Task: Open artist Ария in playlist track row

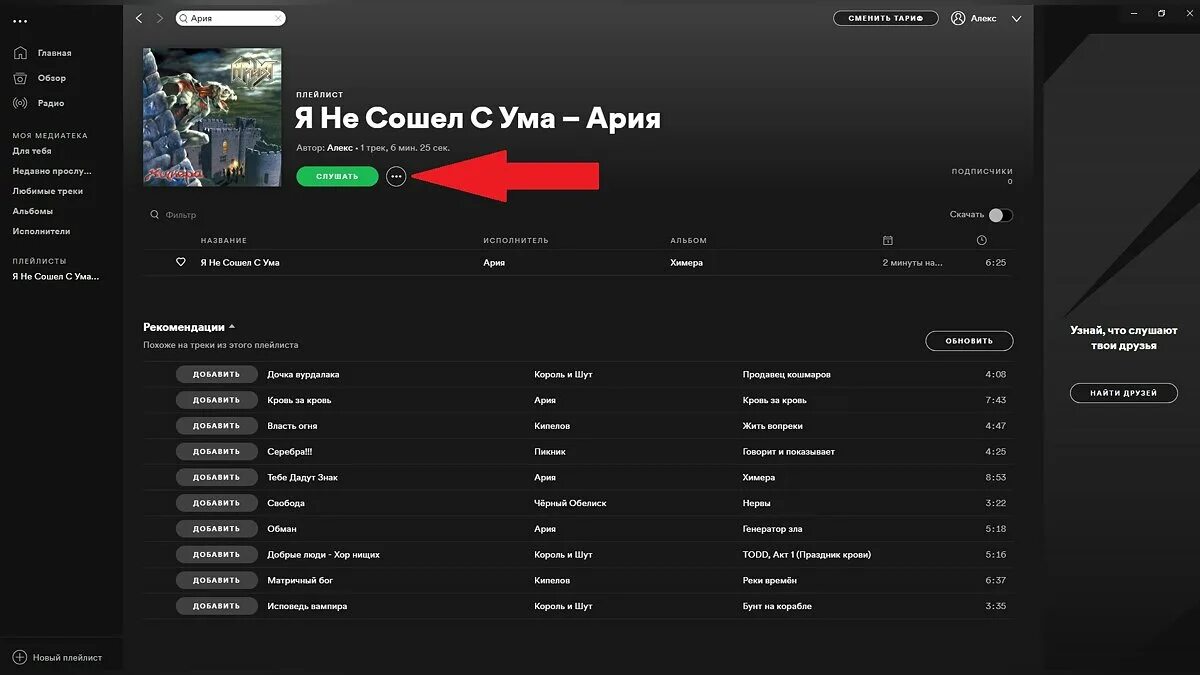Action: pyautogui.click(x=494, y=262)
